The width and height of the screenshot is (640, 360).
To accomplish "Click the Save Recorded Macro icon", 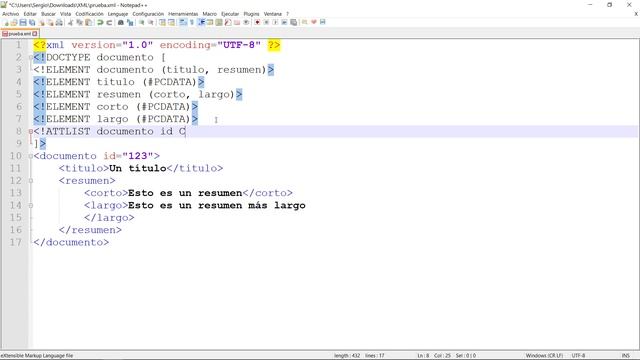I will point(293,22).
